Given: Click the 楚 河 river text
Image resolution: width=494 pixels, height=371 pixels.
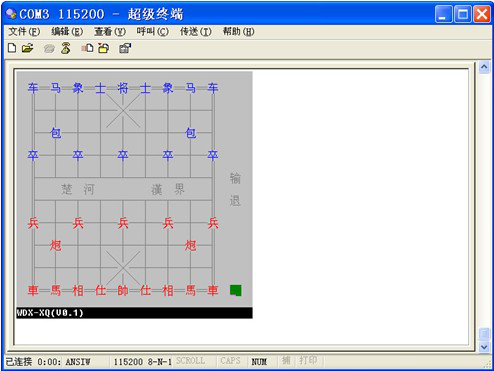Looking at the screenshot, I should point(78,189).
